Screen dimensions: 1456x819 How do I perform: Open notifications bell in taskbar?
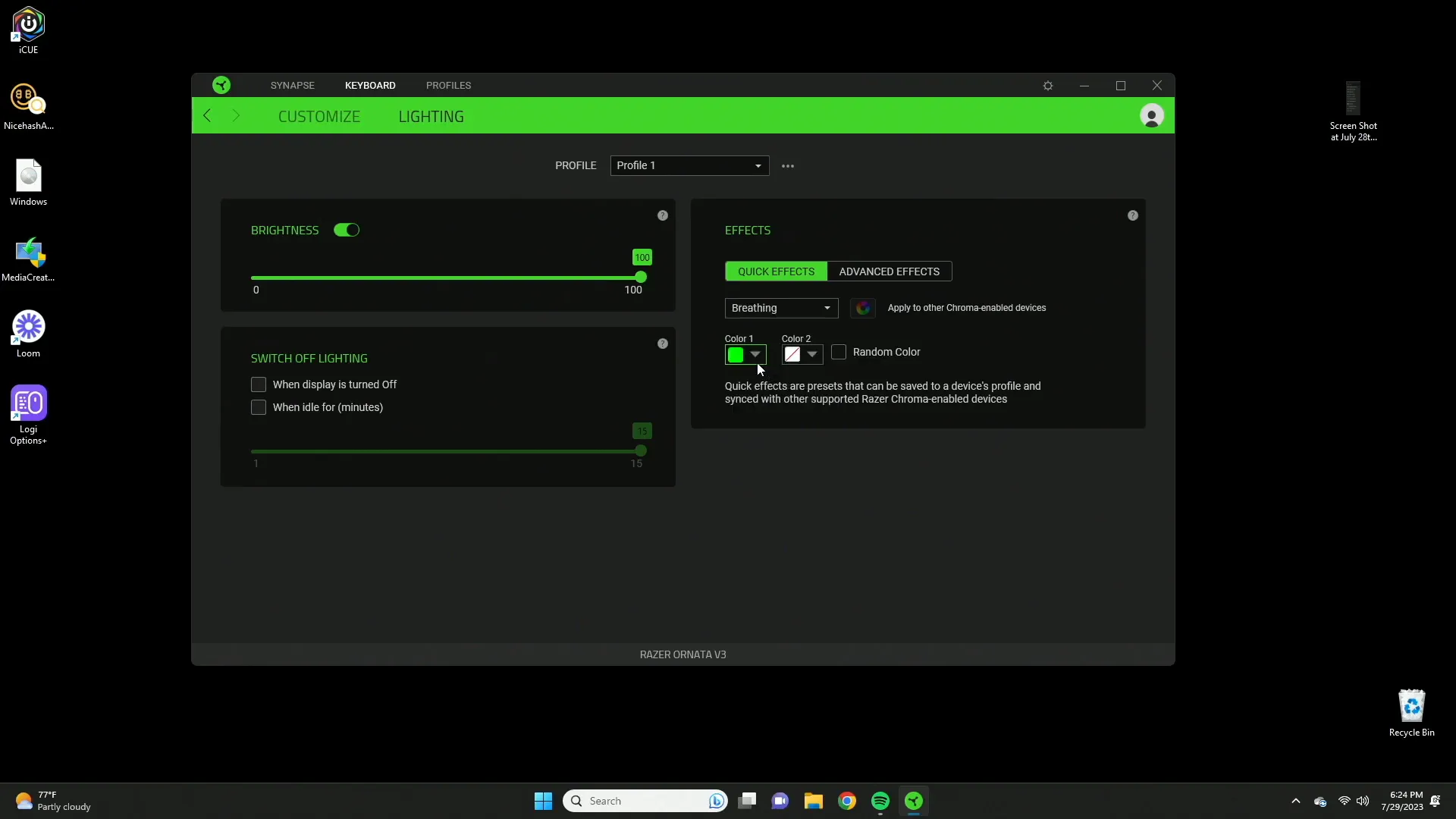pyautogui.click(x=1435, y=801)
